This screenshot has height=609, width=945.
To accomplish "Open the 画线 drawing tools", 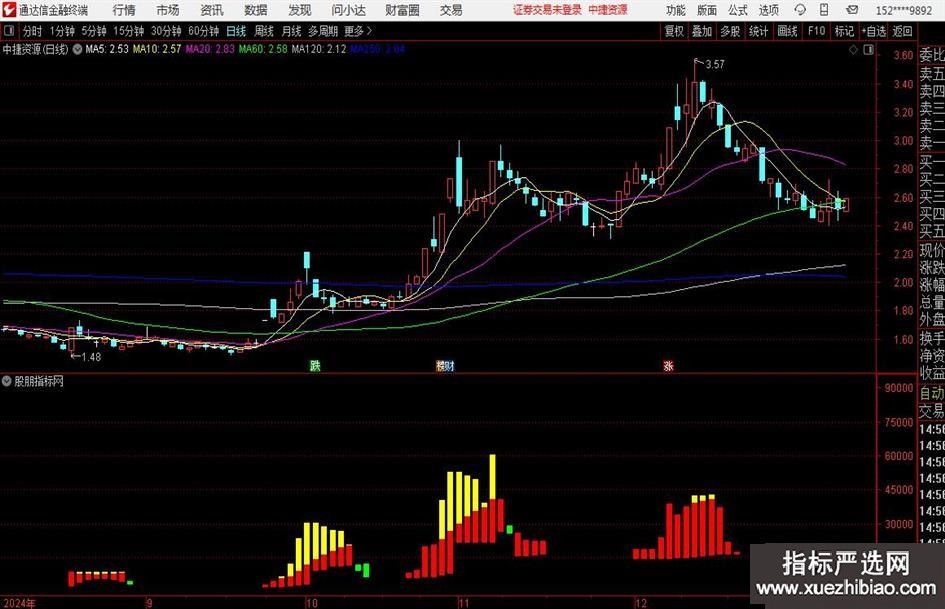I will [x=787, y=31].
